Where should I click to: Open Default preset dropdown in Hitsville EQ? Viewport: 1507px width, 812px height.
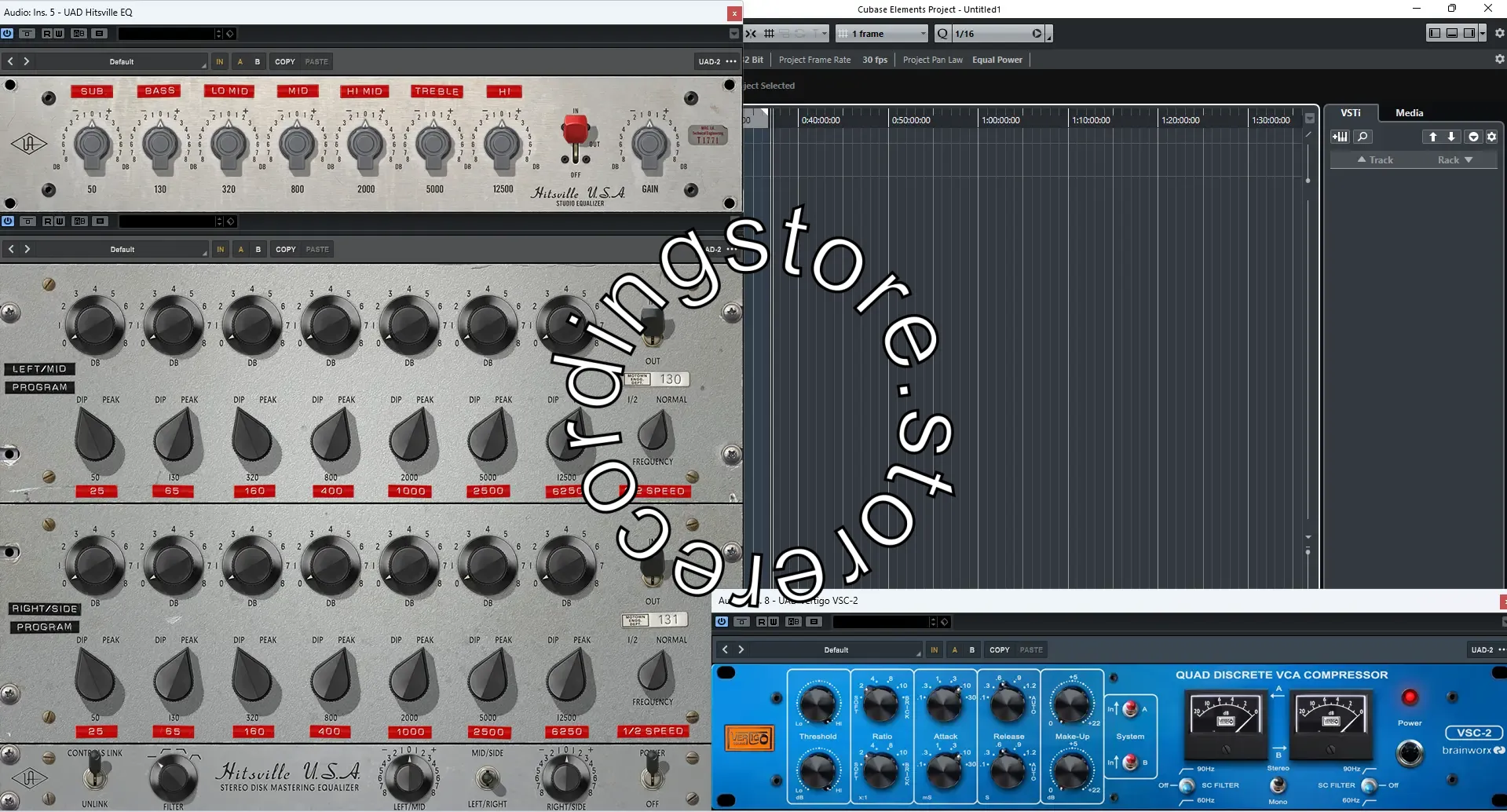[x=122, y=61]
